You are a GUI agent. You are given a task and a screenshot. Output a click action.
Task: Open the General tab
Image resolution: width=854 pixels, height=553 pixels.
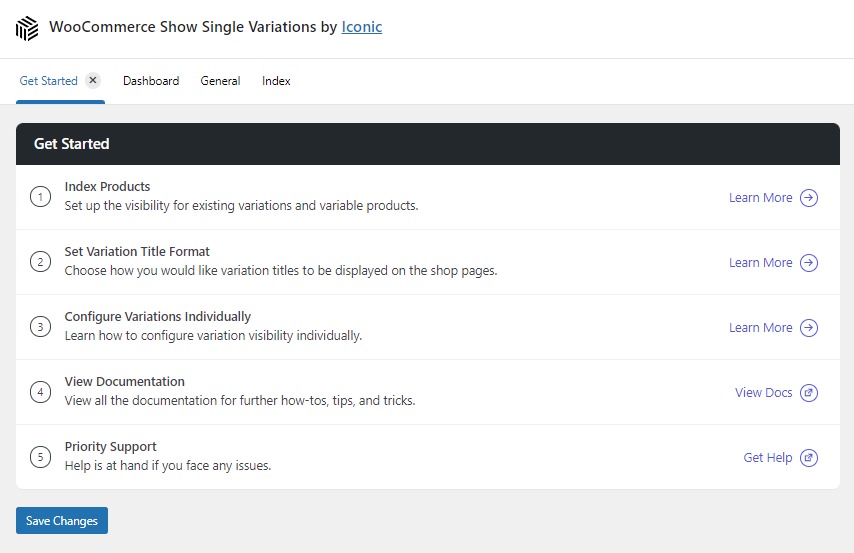[220, 81]
